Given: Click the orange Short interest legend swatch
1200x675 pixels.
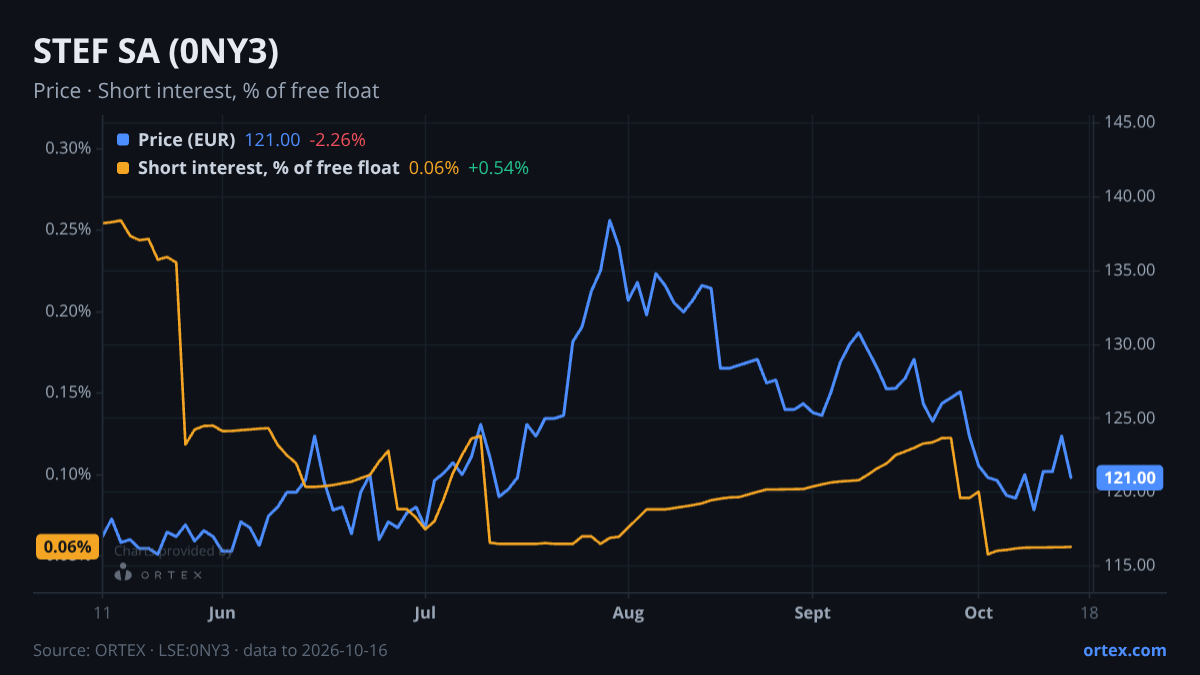Looking at the screenshot, I should (x=123, y=168).
